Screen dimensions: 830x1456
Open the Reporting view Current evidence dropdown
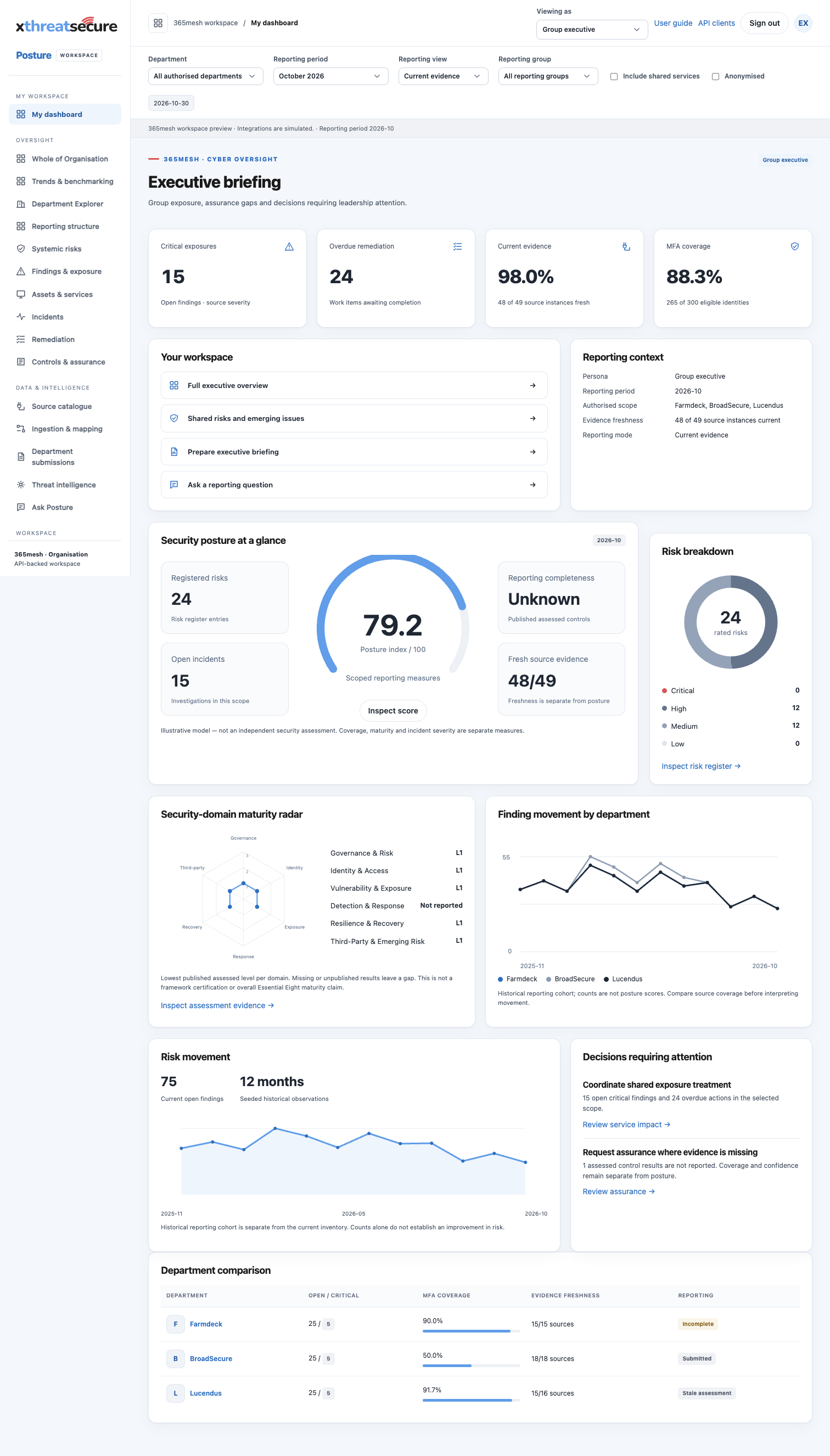click(443, 76)
